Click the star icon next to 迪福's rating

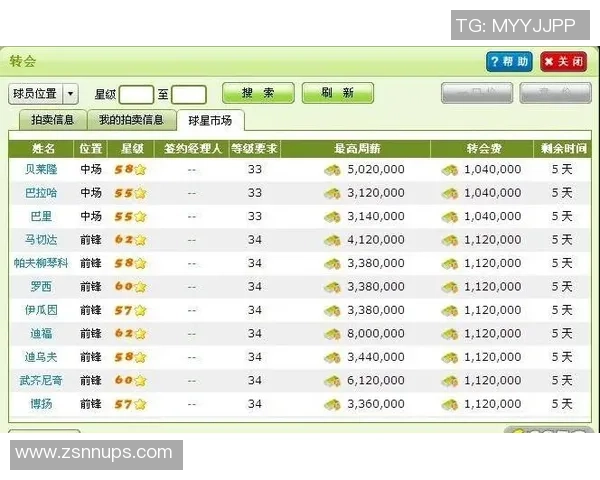(x=140, y=334)
